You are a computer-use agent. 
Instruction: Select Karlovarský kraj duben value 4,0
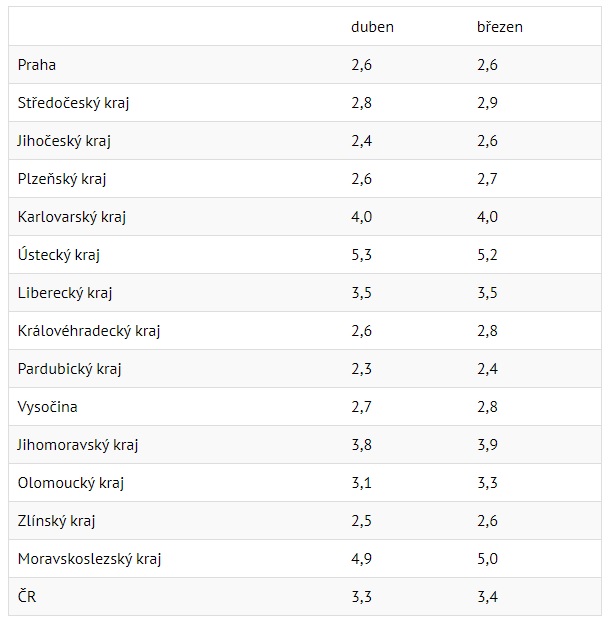[x=361, y=217]
